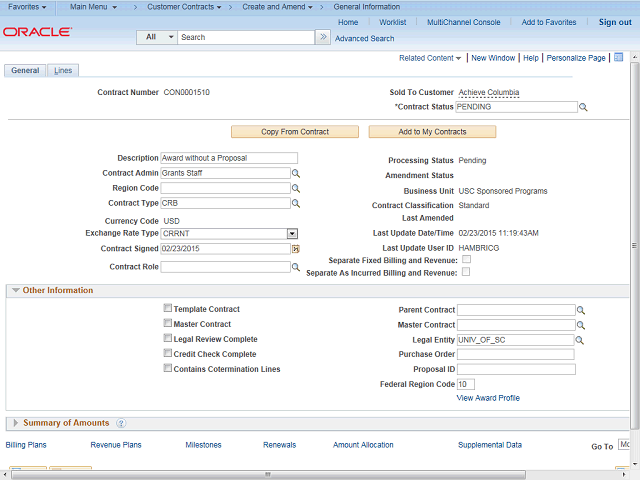Open the Parent Contract lookup icon
This screenshot has width=640, height=480.
coord(581,310)
